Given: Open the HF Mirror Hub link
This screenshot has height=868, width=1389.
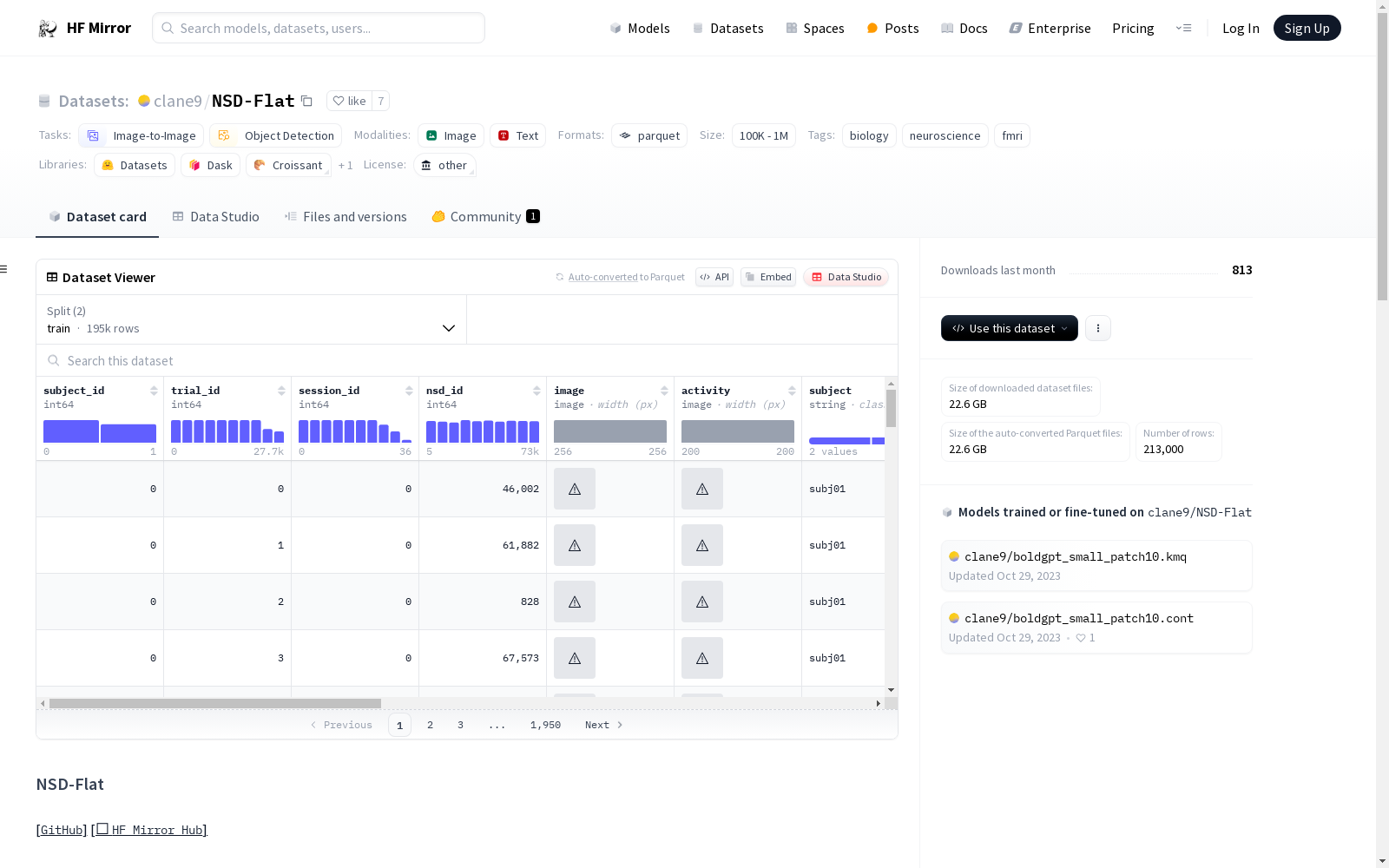Looking at the screenshot, I should coord(149,830).
